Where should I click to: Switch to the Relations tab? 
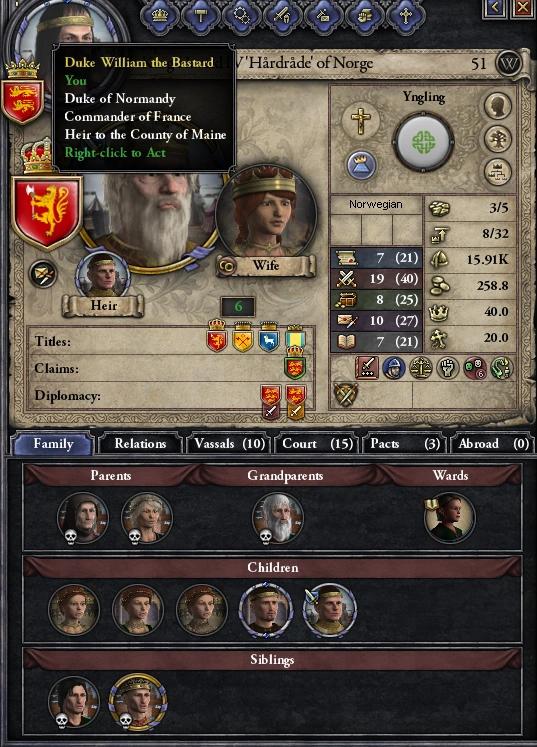click(x=140, y=444)
